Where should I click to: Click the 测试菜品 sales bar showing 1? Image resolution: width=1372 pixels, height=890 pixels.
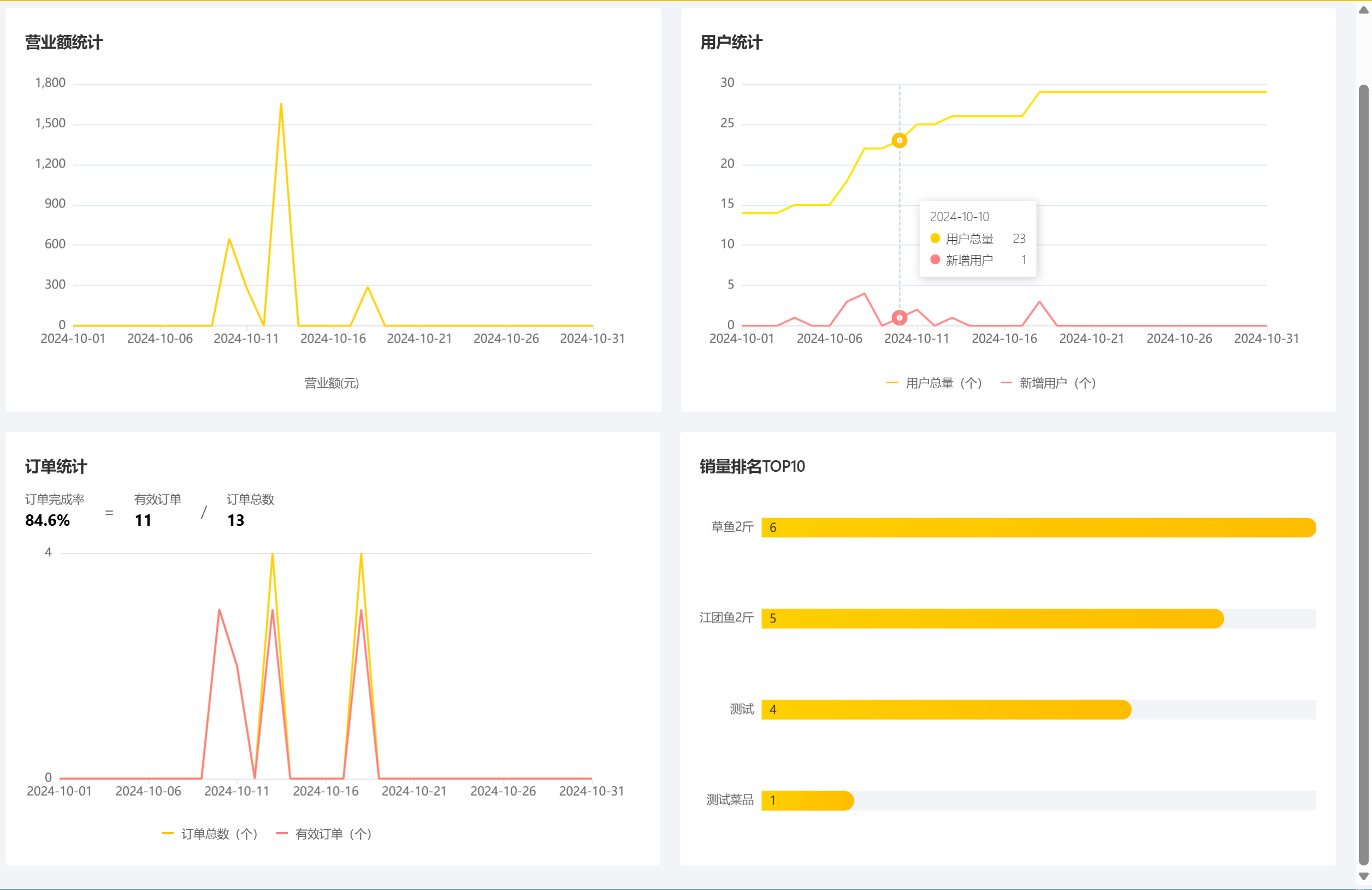(807, 800)
